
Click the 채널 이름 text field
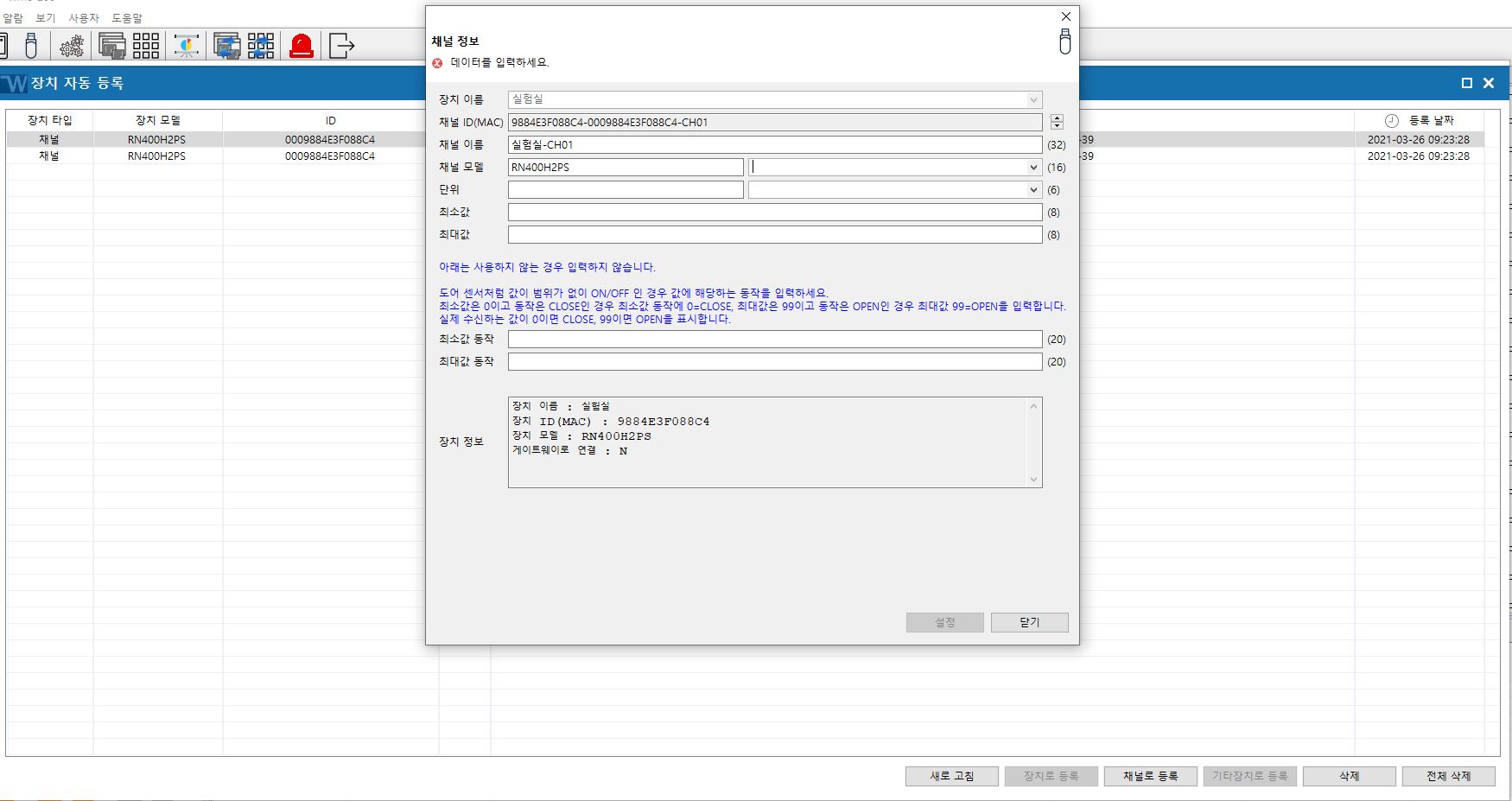click(x=775, y=144)
